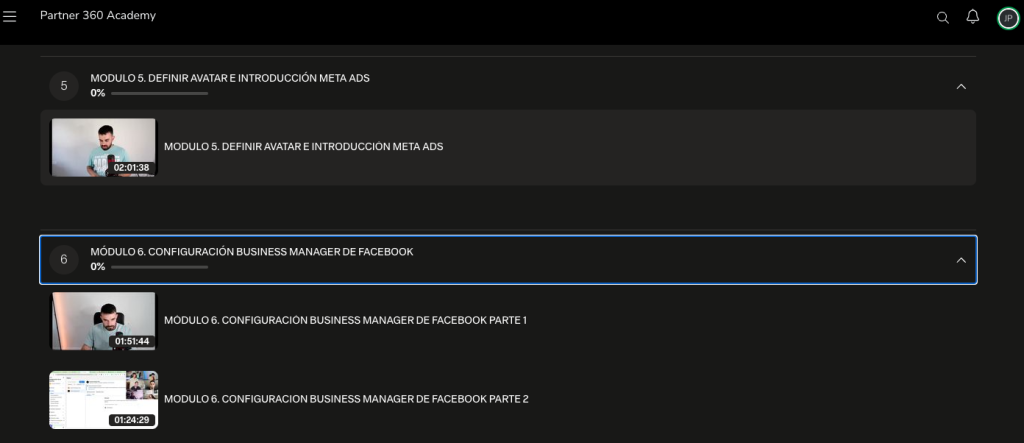Click the module number 5 badge

coord(64,86)
